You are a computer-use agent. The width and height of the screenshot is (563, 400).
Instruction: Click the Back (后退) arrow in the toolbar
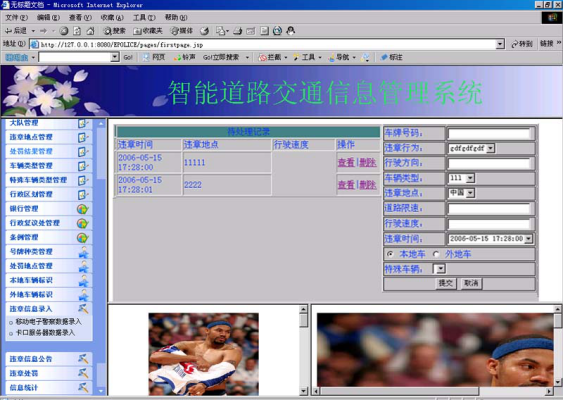click(15, 31)
